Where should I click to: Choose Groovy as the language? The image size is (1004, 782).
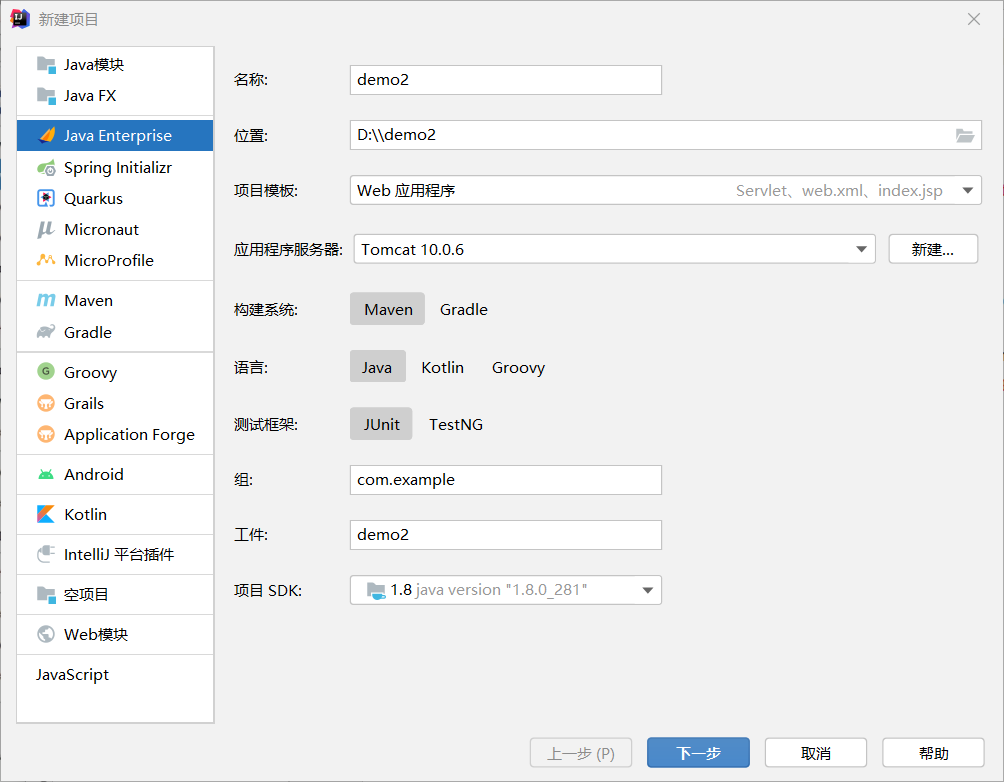(x=518, y=367)
